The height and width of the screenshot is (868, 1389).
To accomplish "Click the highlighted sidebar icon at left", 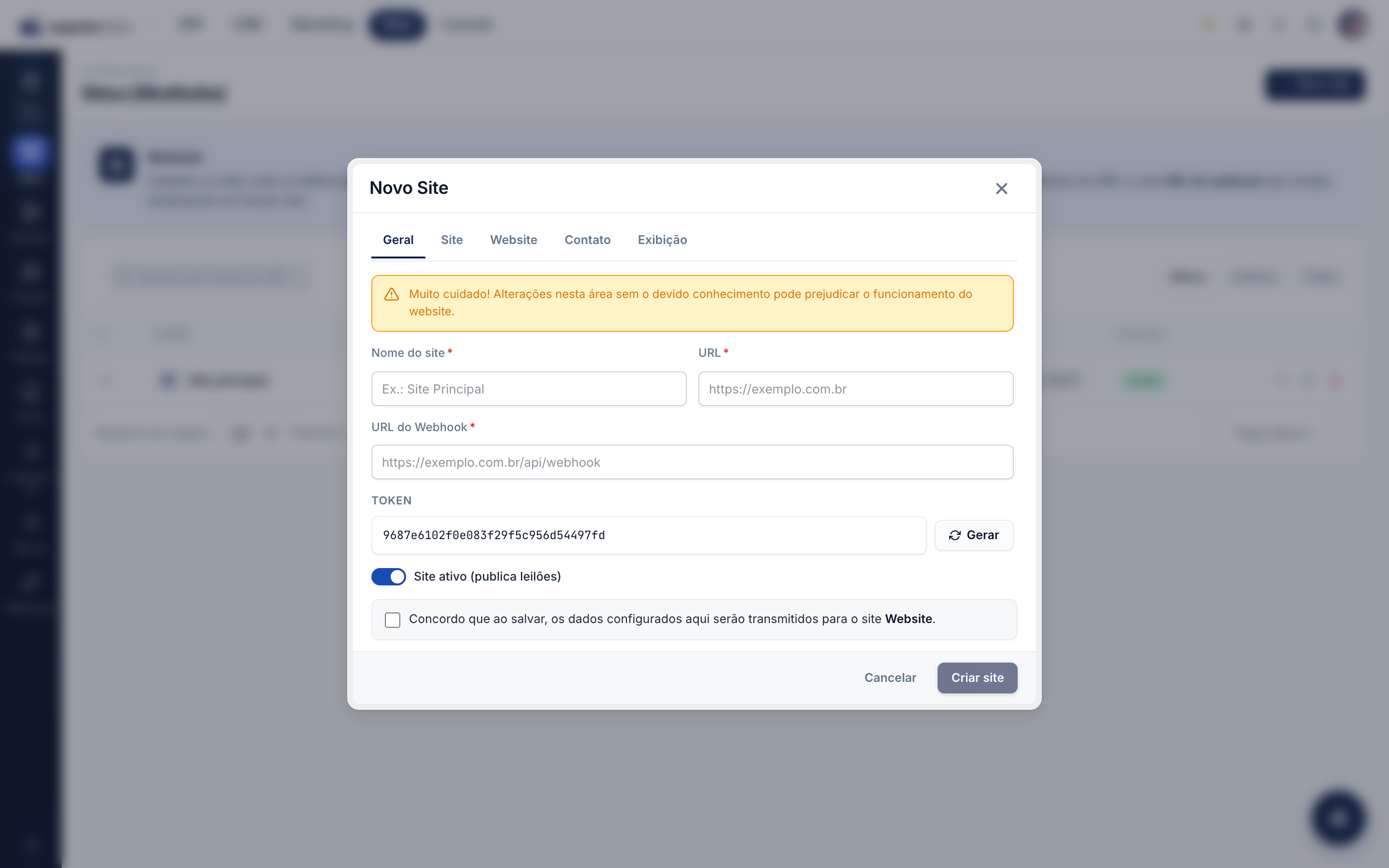I will point(29,153).
